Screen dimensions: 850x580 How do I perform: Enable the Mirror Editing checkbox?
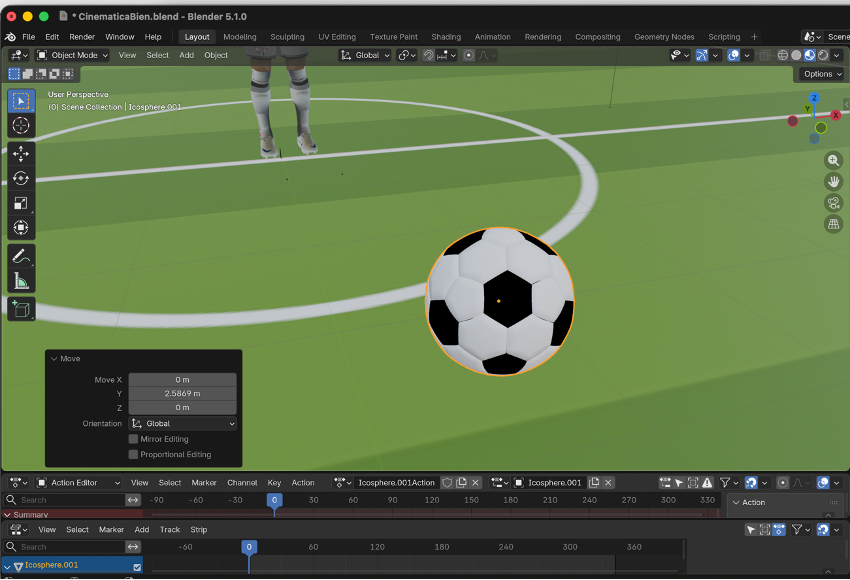[133, 439]
